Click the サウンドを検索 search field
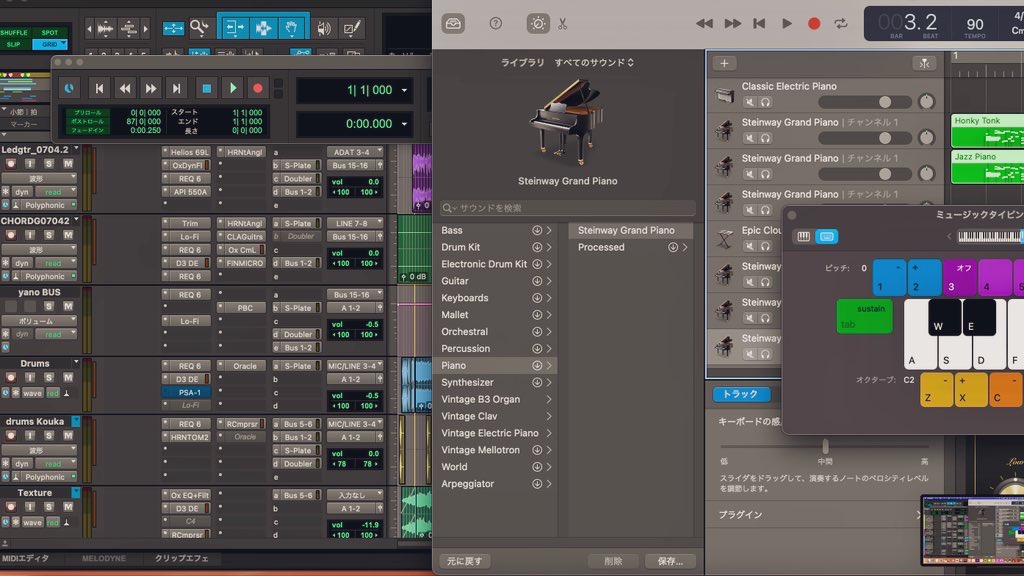Viewport: 1024px width, 576px height. click(568, 208)
